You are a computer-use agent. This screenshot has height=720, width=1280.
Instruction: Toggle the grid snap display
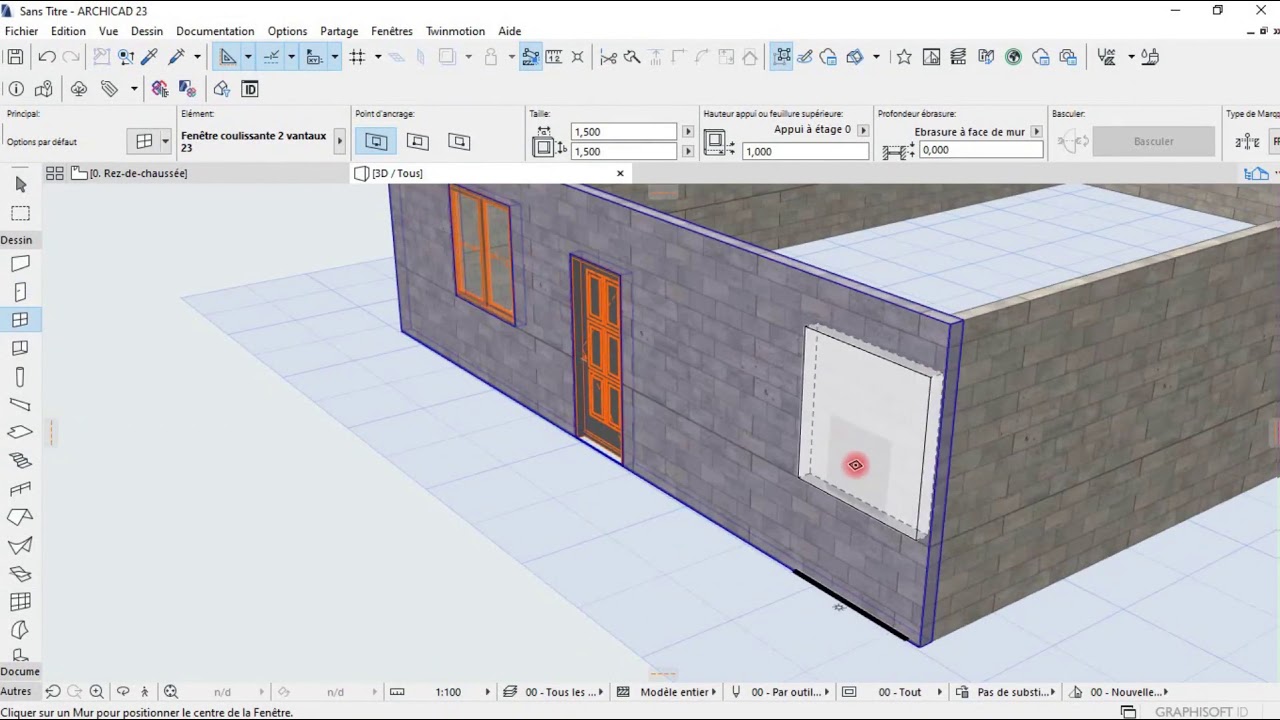[357, 57]
